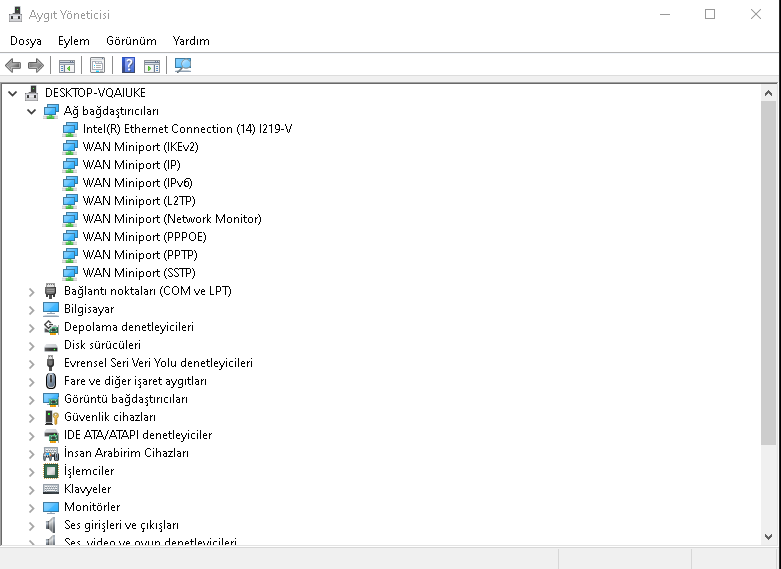Viewport: 781px width, 569px height.
Task: Click the vertical scrollbar thumb
Action: [768, 273]
